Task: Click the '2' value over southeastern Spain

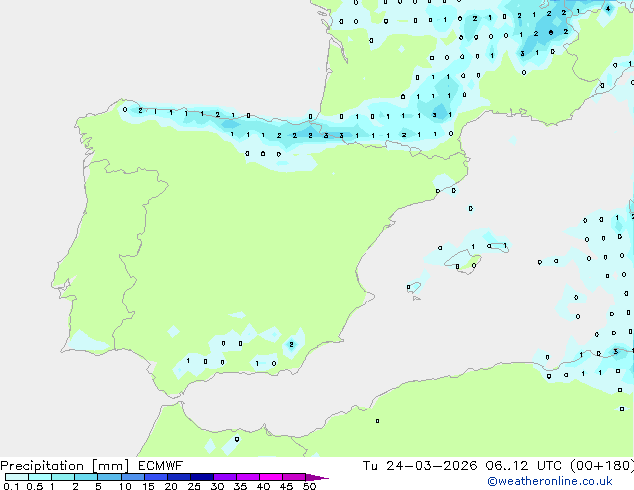Action: click(x=291, y=344)
